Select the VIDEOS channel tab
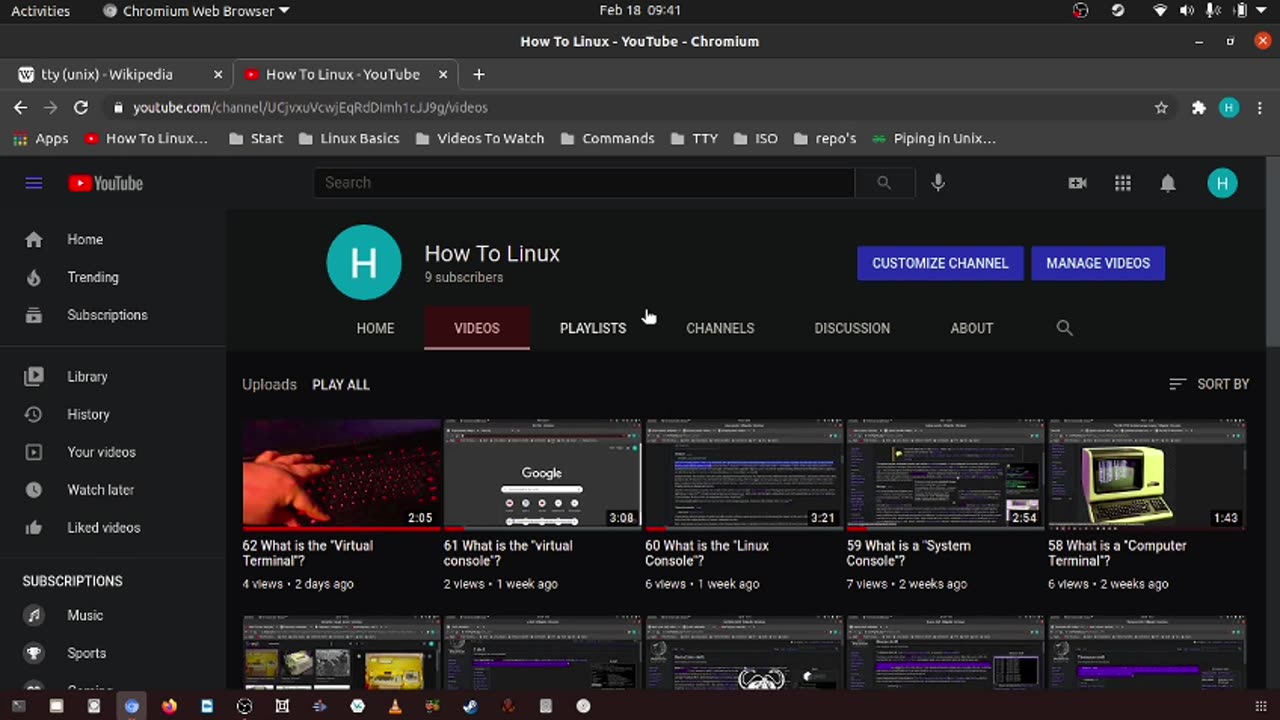 (x=477, y=328)
